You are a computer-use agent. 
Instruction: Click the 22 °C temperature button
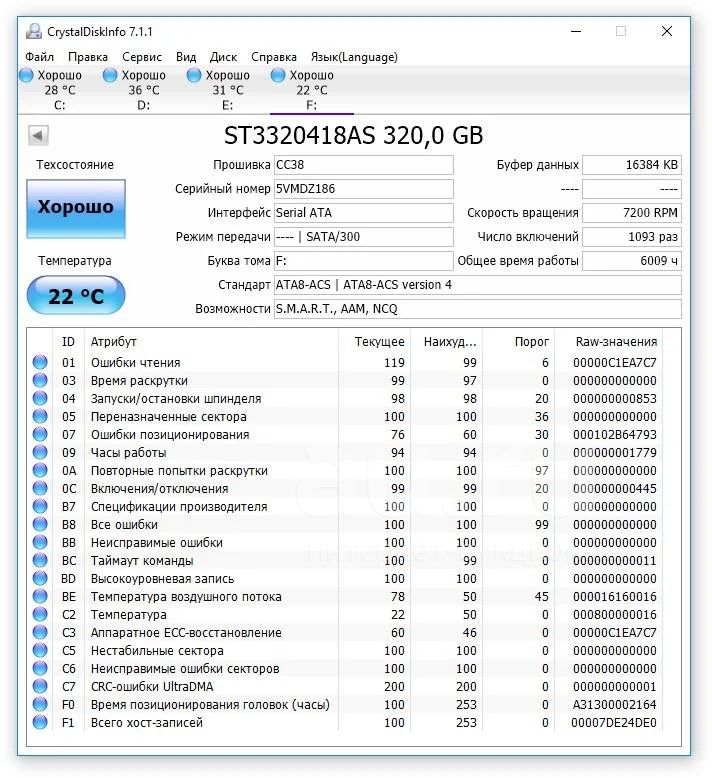coord(76,296)
